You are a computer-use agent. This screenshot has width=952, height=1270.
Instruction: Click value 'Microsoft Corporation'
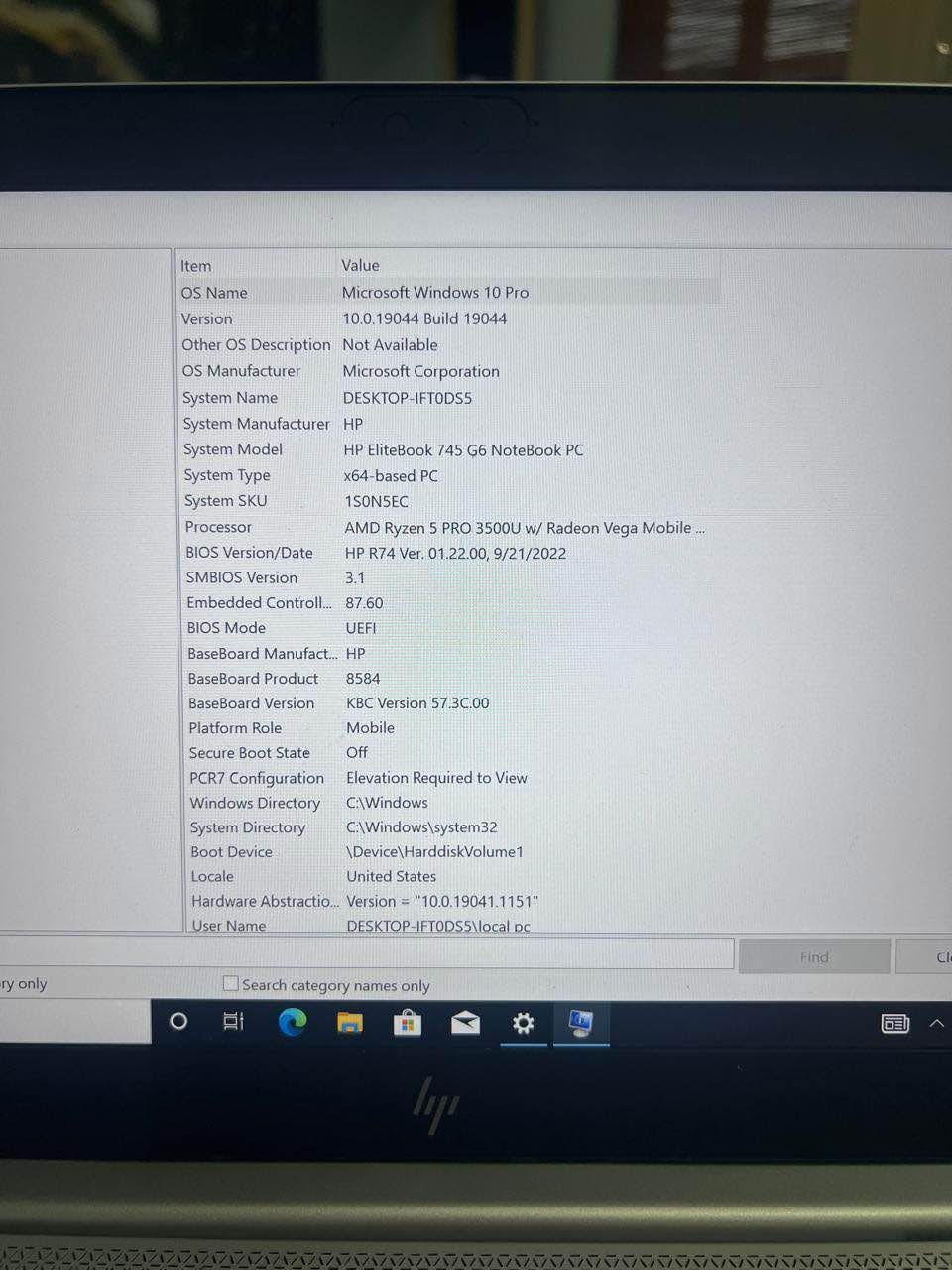pos(420,371)
